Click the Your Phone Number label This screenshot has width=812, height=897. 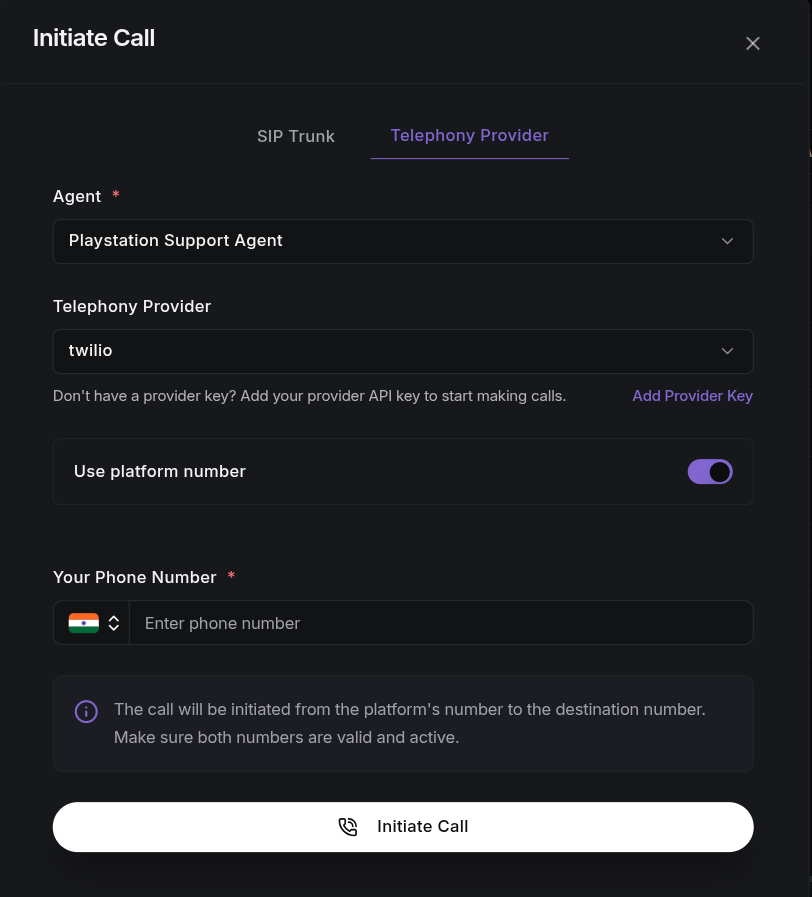(x=135, y=577)
